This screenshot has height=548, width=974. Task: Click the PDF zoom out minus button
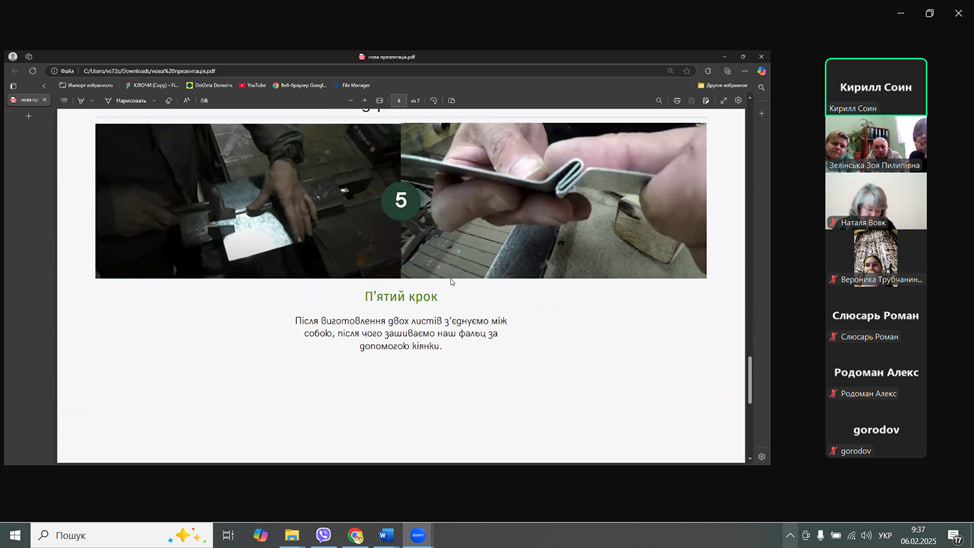pyautogui.click(x=350, y=100)
